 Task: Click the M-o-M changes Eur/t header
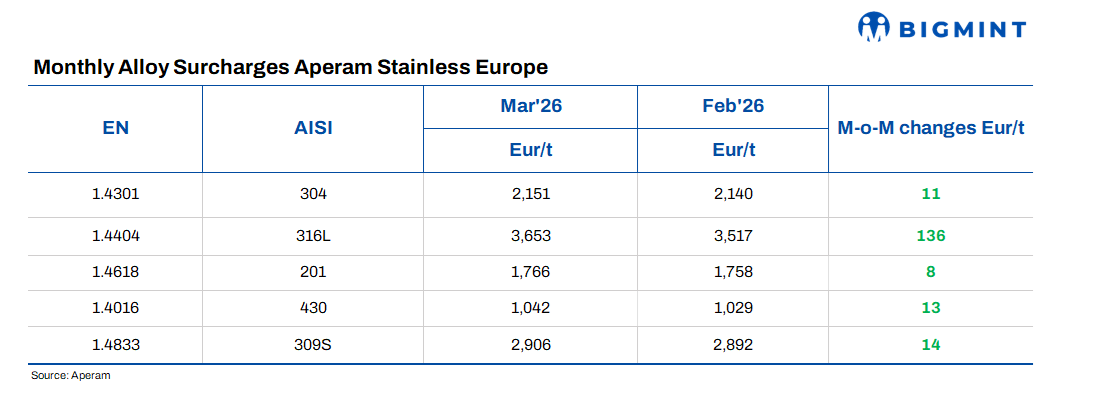tap(931, 128)
